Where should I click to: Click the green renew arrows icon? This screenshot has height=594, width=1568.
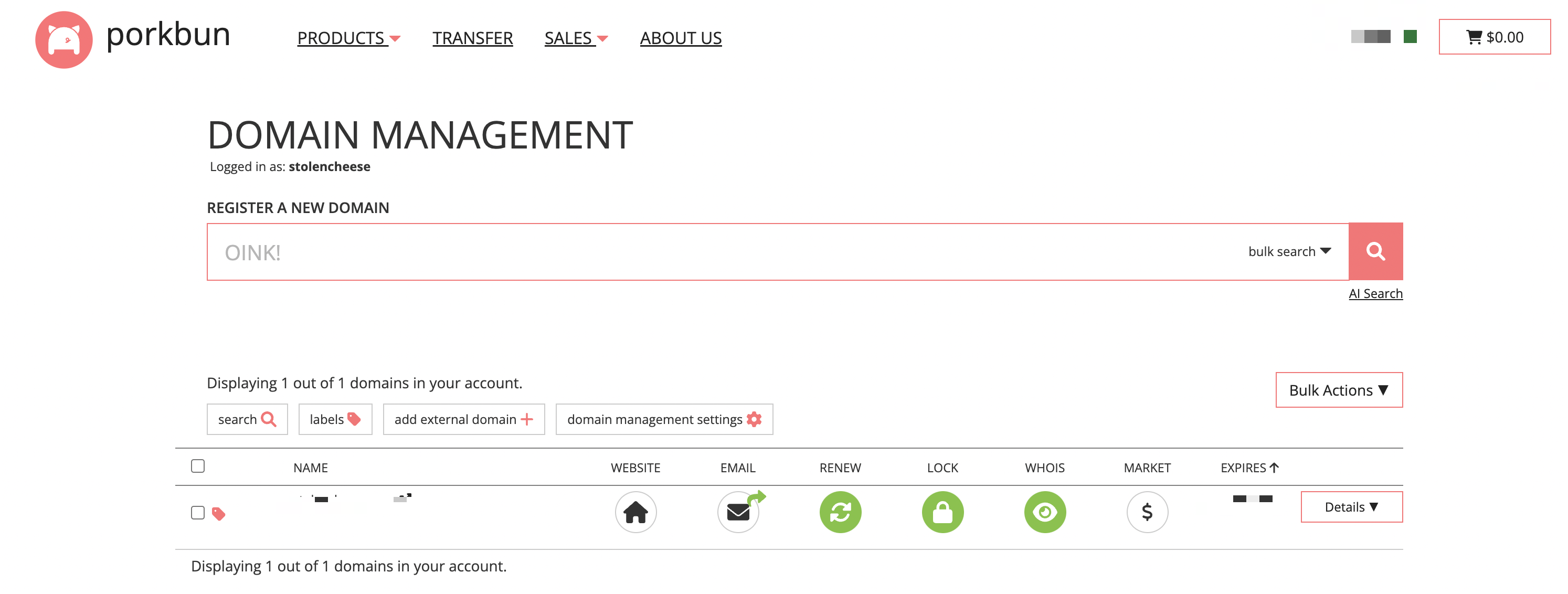840,512
